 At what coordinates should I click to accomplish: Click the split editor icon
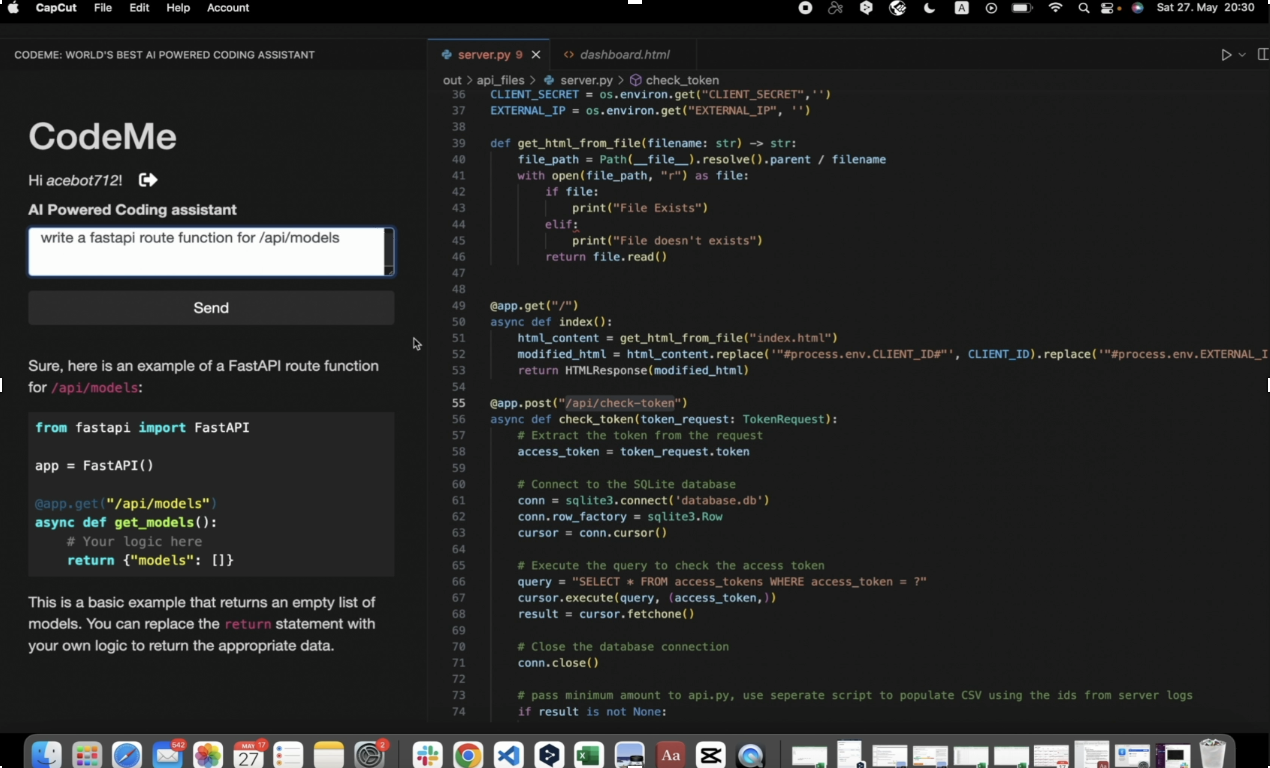pos(1263,55)
